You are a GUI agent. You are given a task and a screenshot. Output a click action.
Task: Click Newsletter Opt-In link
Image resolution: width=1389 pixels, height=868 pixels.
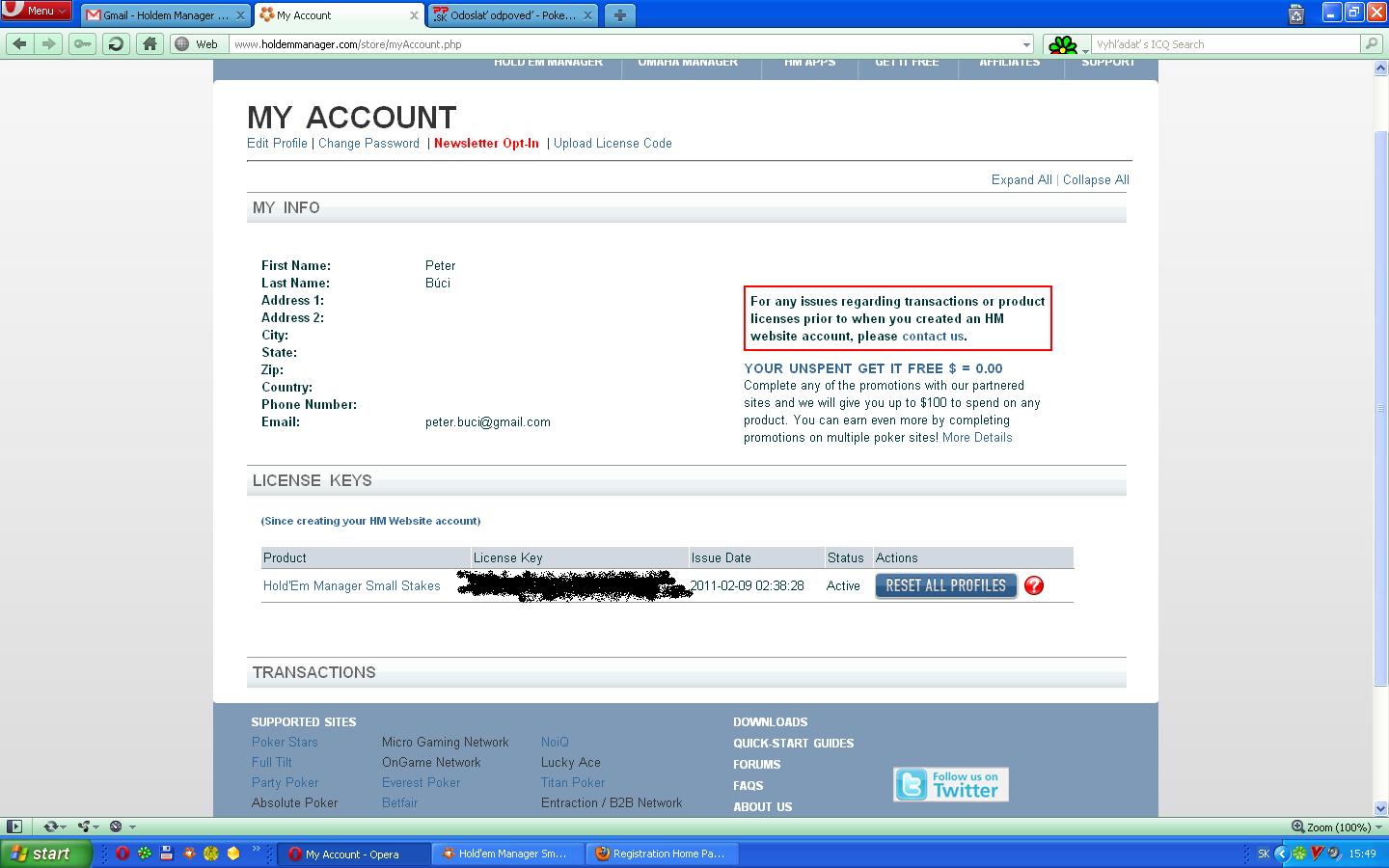click(x=486, y=143)
